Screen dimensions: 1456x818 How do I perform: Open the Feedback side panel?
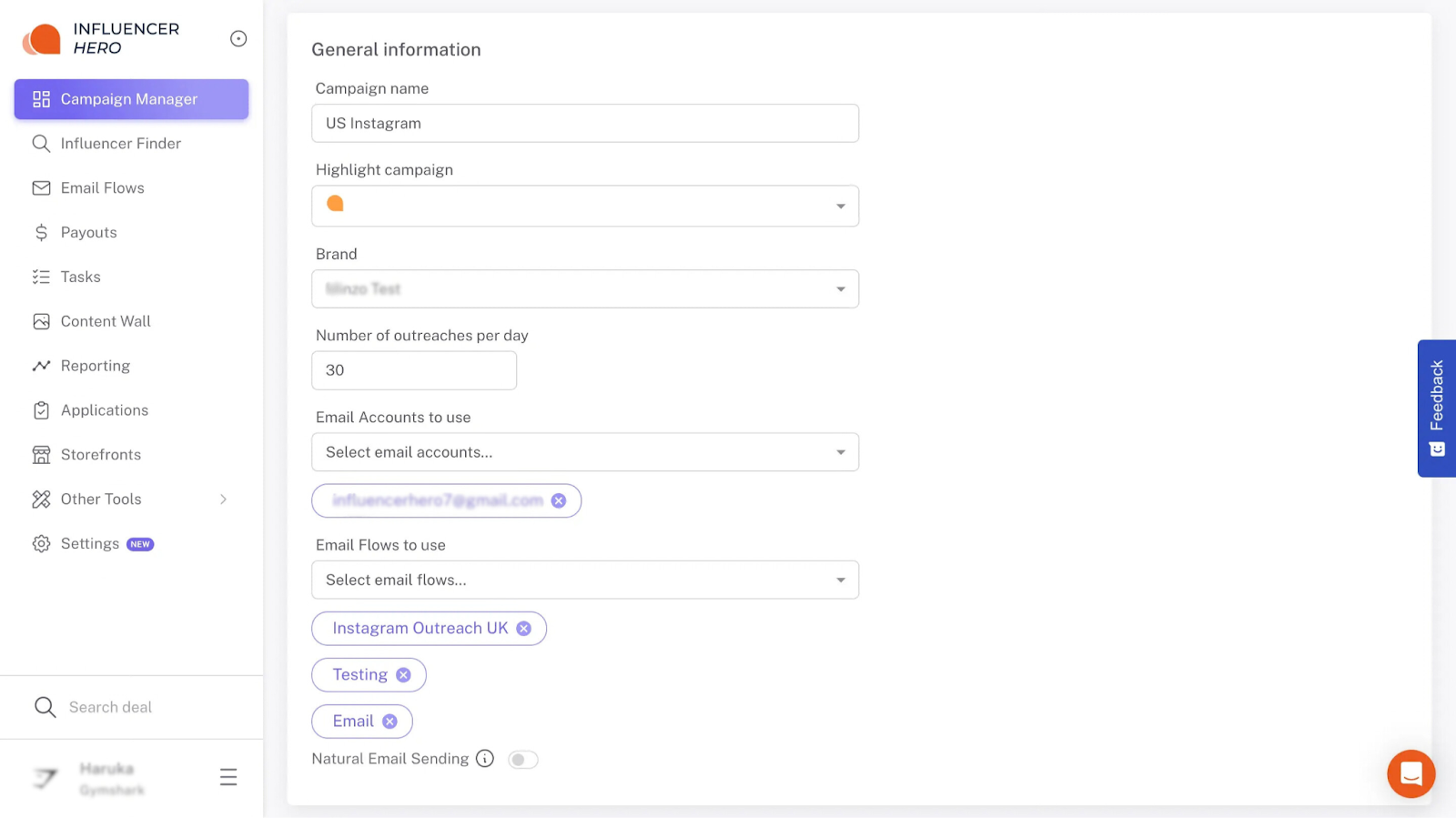[x=1436, y=408]
